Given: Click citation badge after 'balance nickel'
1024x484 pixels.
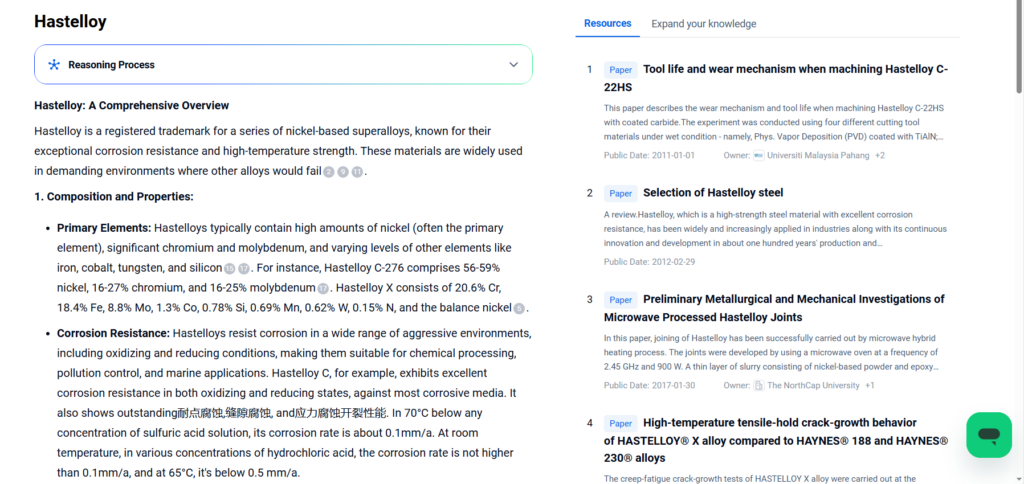Looking at the screenshot, I should [x=519, y=309].
